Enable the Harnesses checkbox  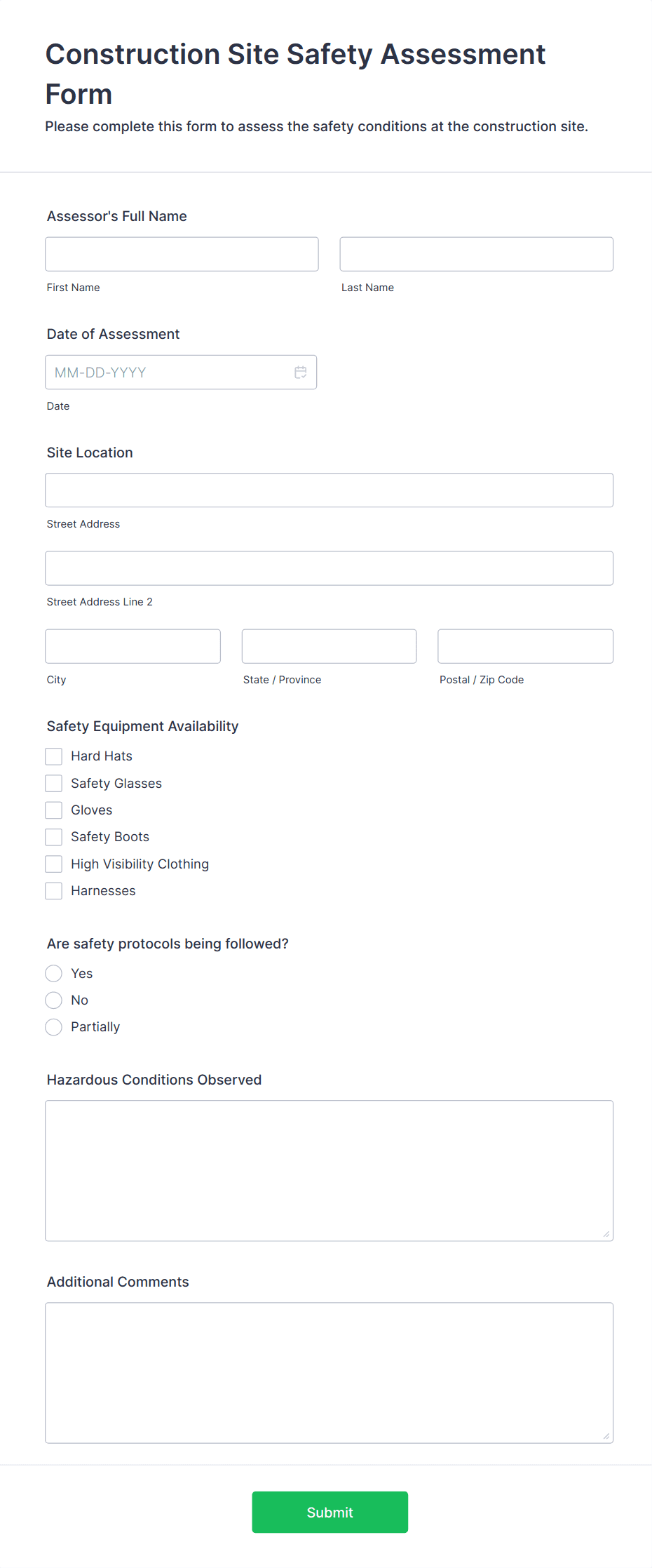pos(53,890)
